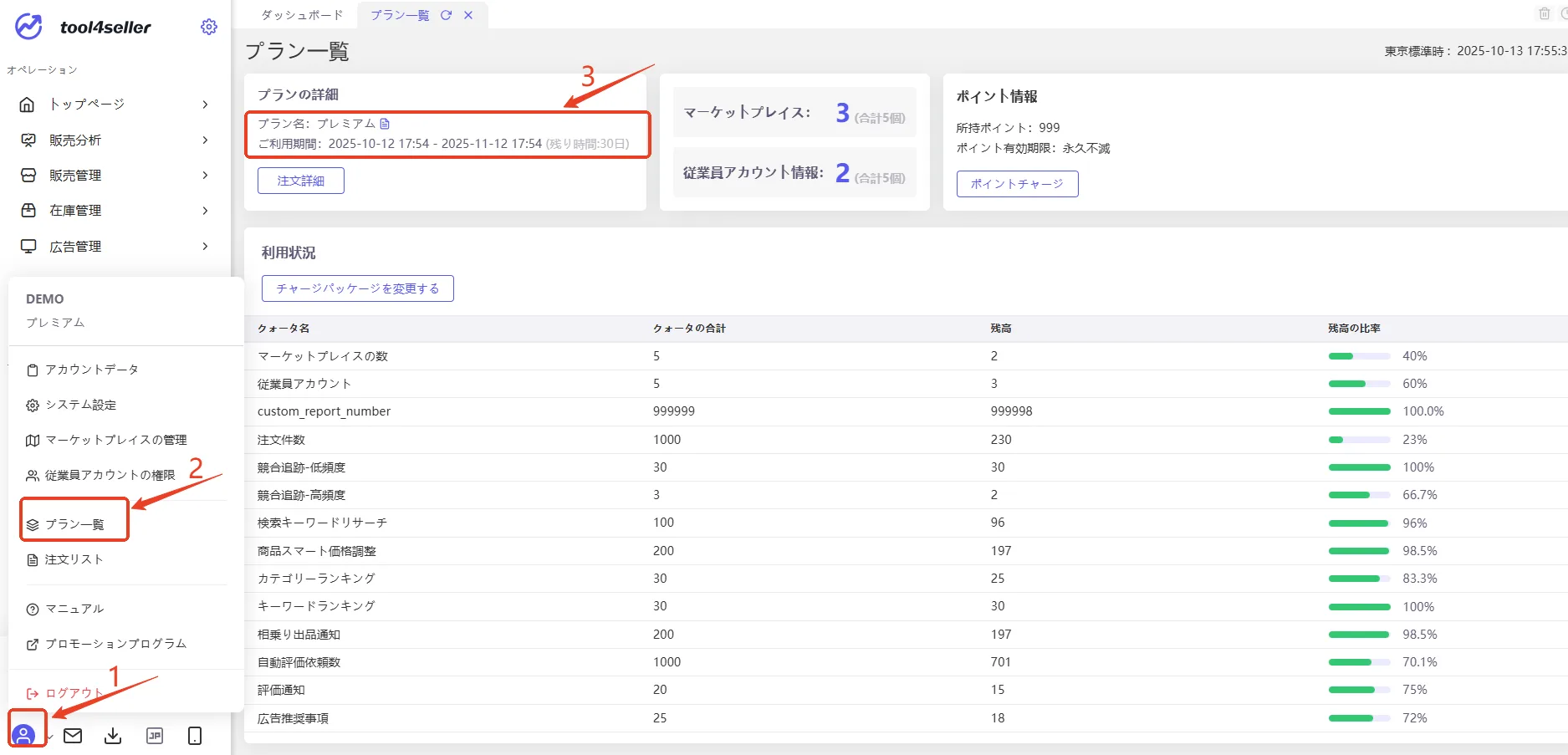Screen dimensions: 1568x755
Task: Select the 競合追跡-低頻度 row name
Action: pyautogui.click(x=301, y=467)
